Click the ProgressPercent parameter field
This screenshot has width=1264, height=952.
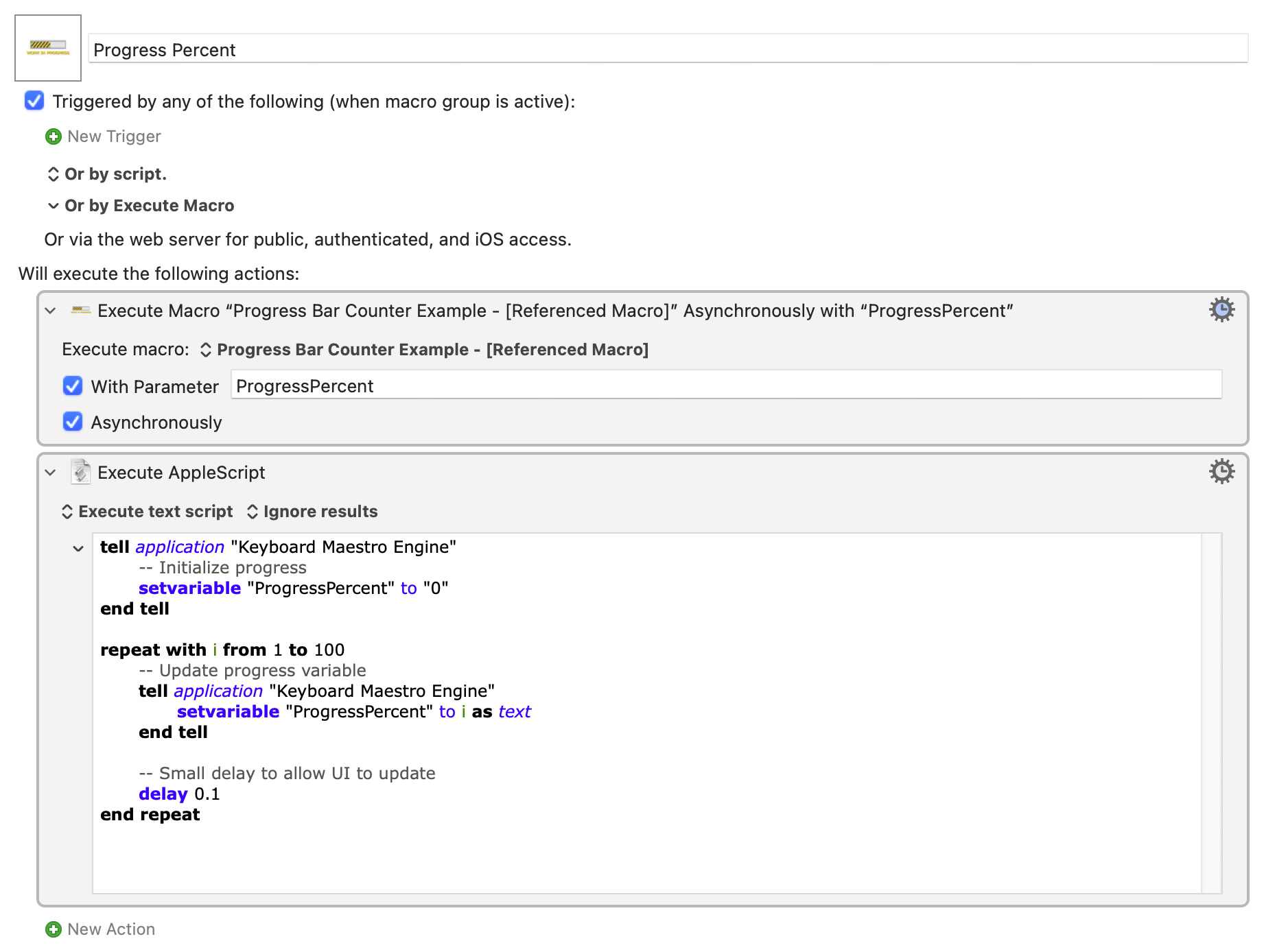click(x=726, y=385)
